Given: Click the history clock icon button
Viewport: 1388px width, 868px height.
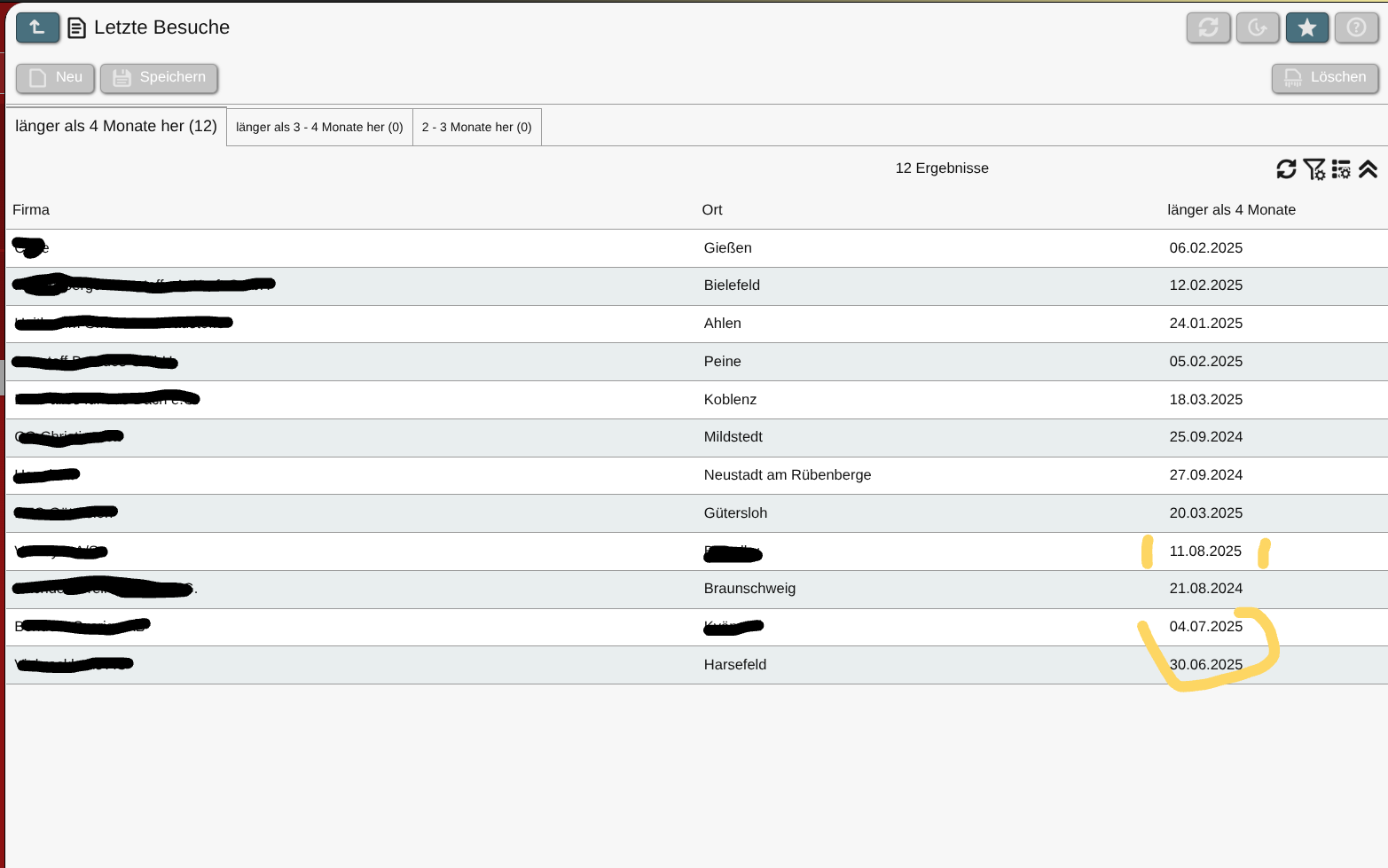Looking at the screenshot, I should coord(1258,27).
